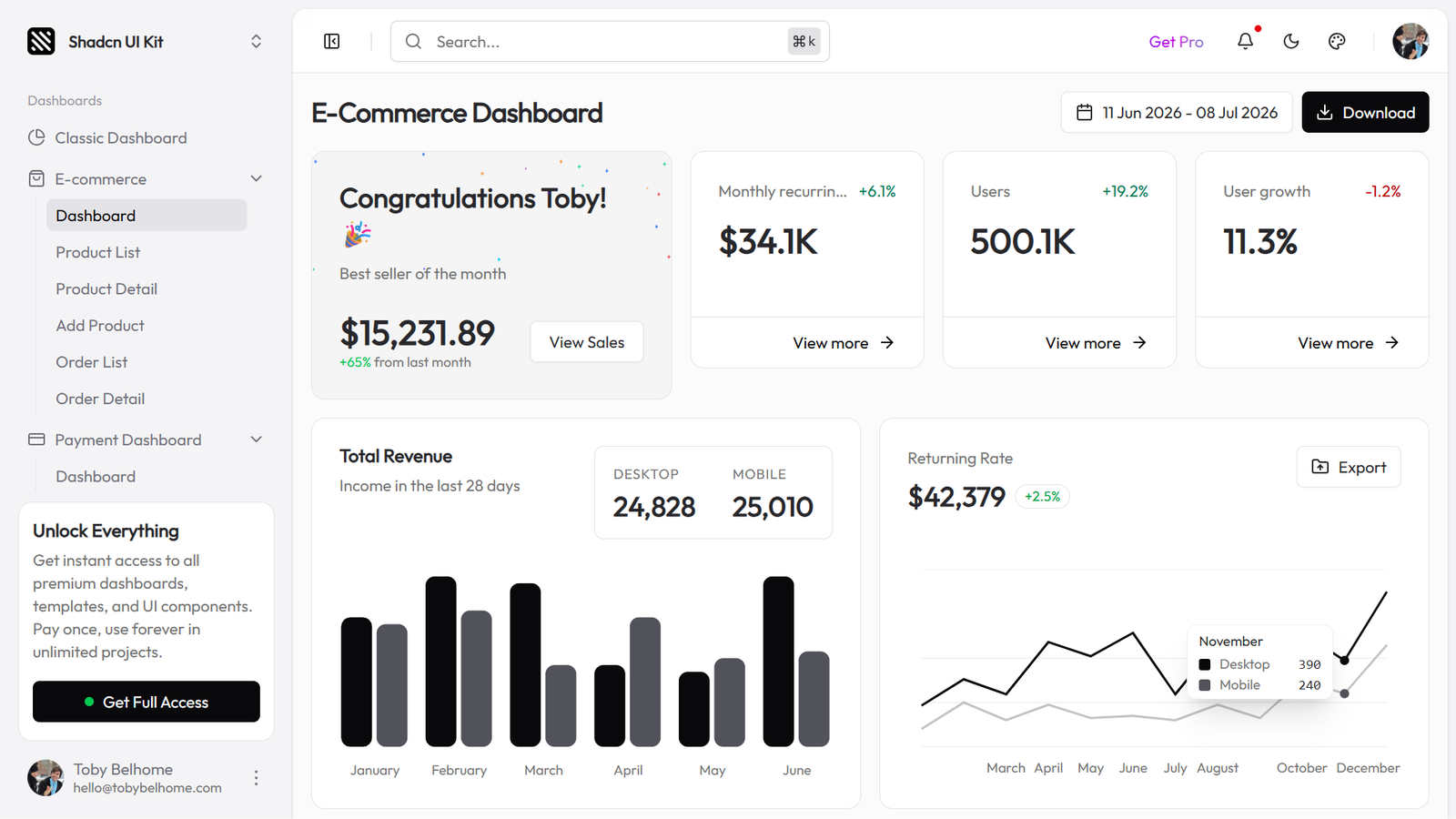1456x819 pixels.
Task: Collapse the Payment Dashboard chevron
Action: click(x=256, y=440)
